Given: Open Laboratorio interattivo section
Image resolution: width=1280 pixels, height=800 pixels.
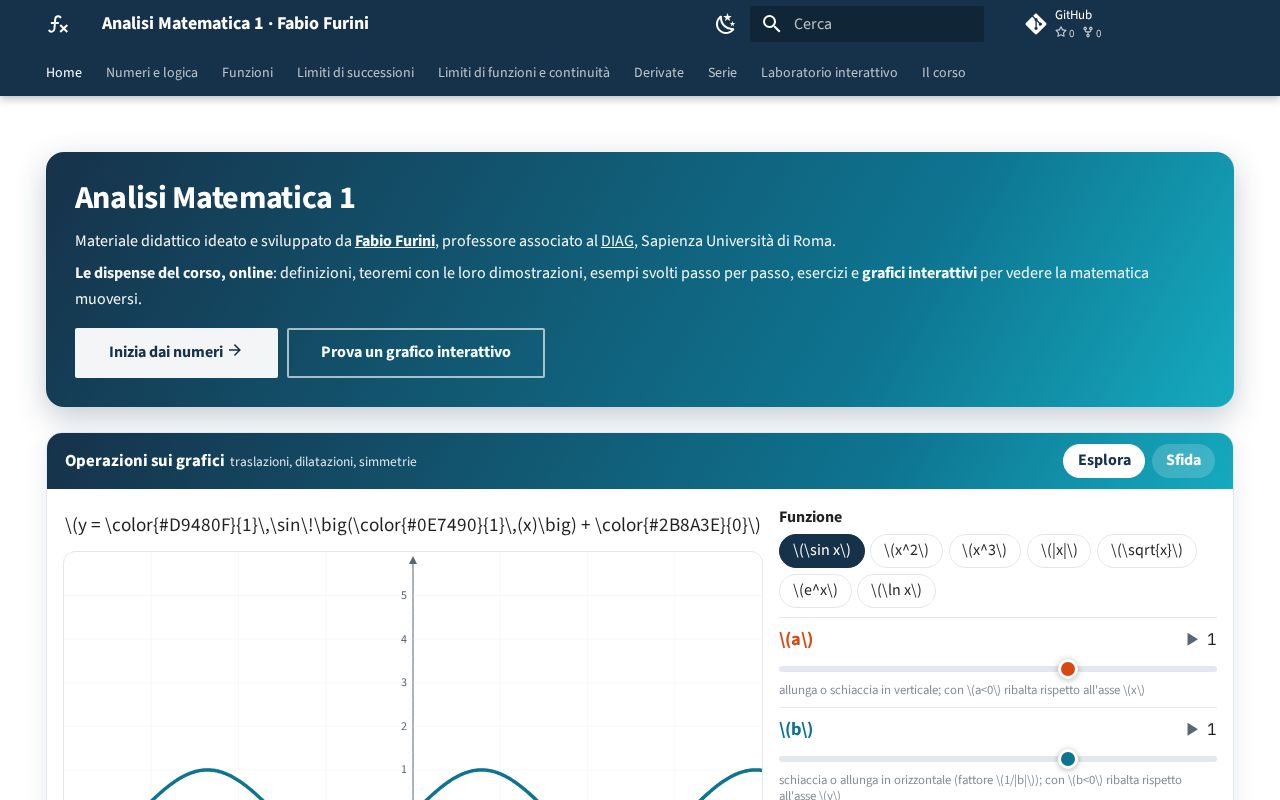Looking at the screenshot, I should click(829, 73).
